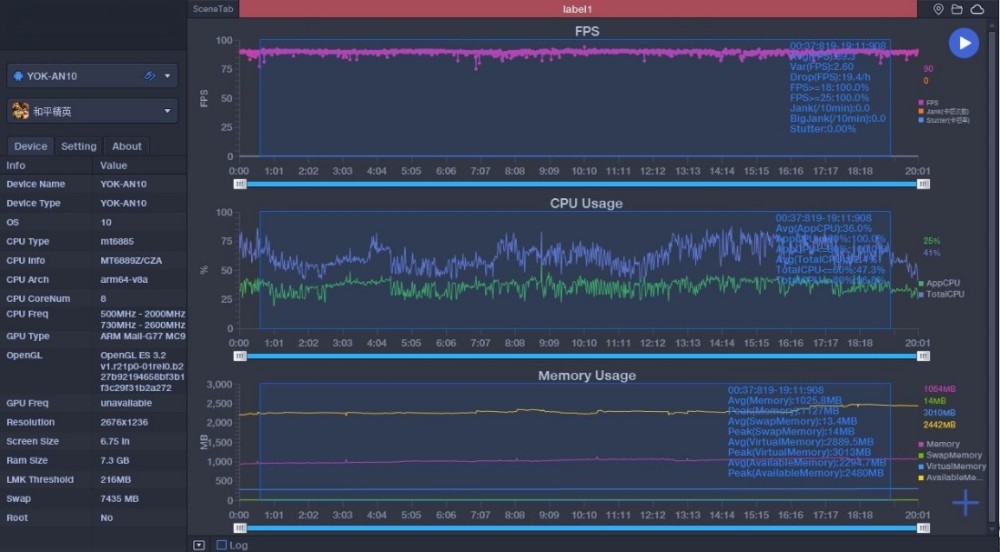
Task: Switch to the About tab
Action: tap(127, 146)
